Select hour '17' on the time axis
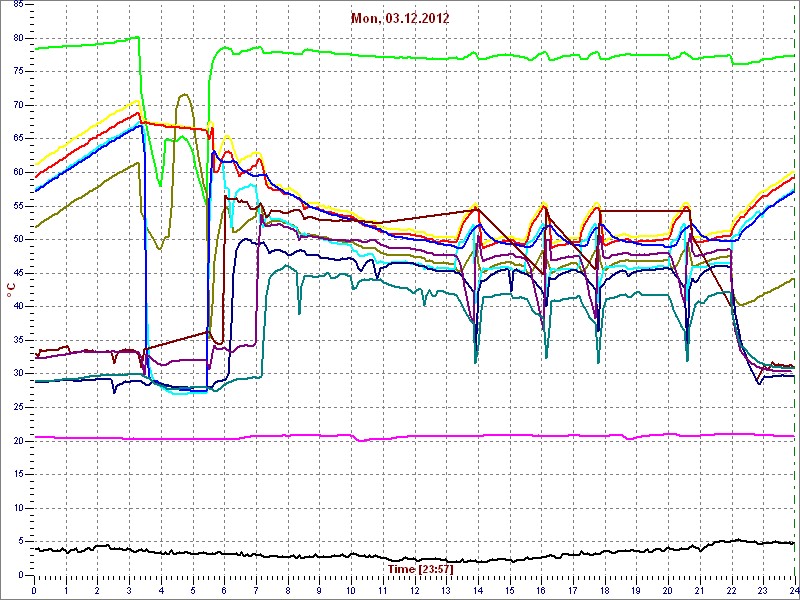Screen dimensions: 800x600 (x=572, y=589)
